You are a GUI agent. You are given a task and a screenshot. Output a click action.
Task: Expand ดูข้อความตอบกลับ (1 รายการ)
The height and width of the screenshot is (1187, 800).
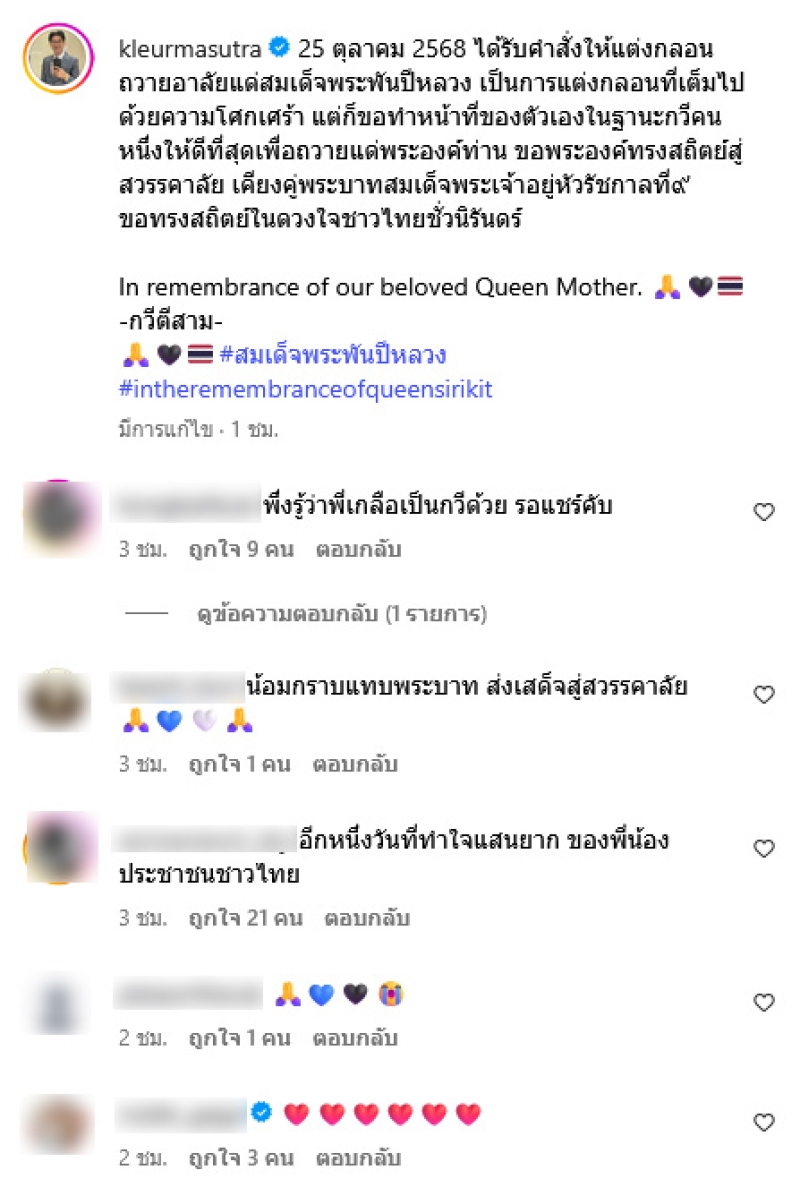click(x=341, y=613)
